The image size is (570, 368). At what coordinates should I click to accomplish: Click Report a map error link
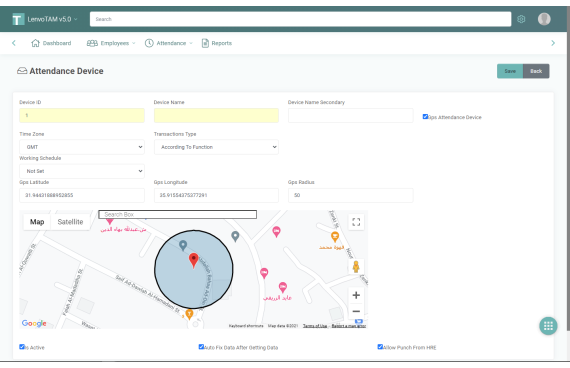349,326
